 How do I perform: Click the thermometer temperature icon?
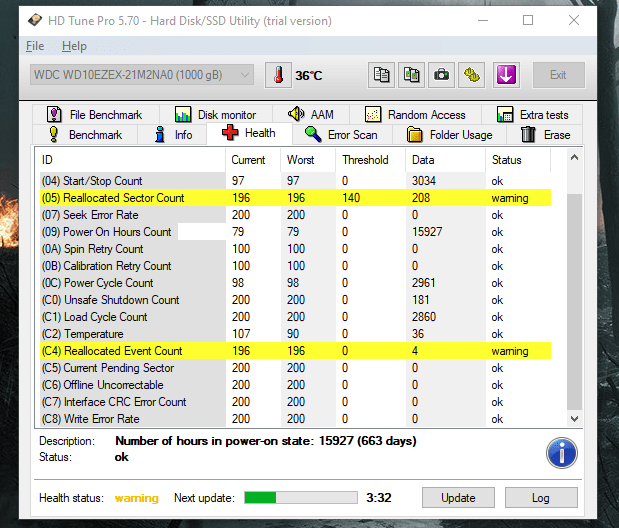coord(278,75)
